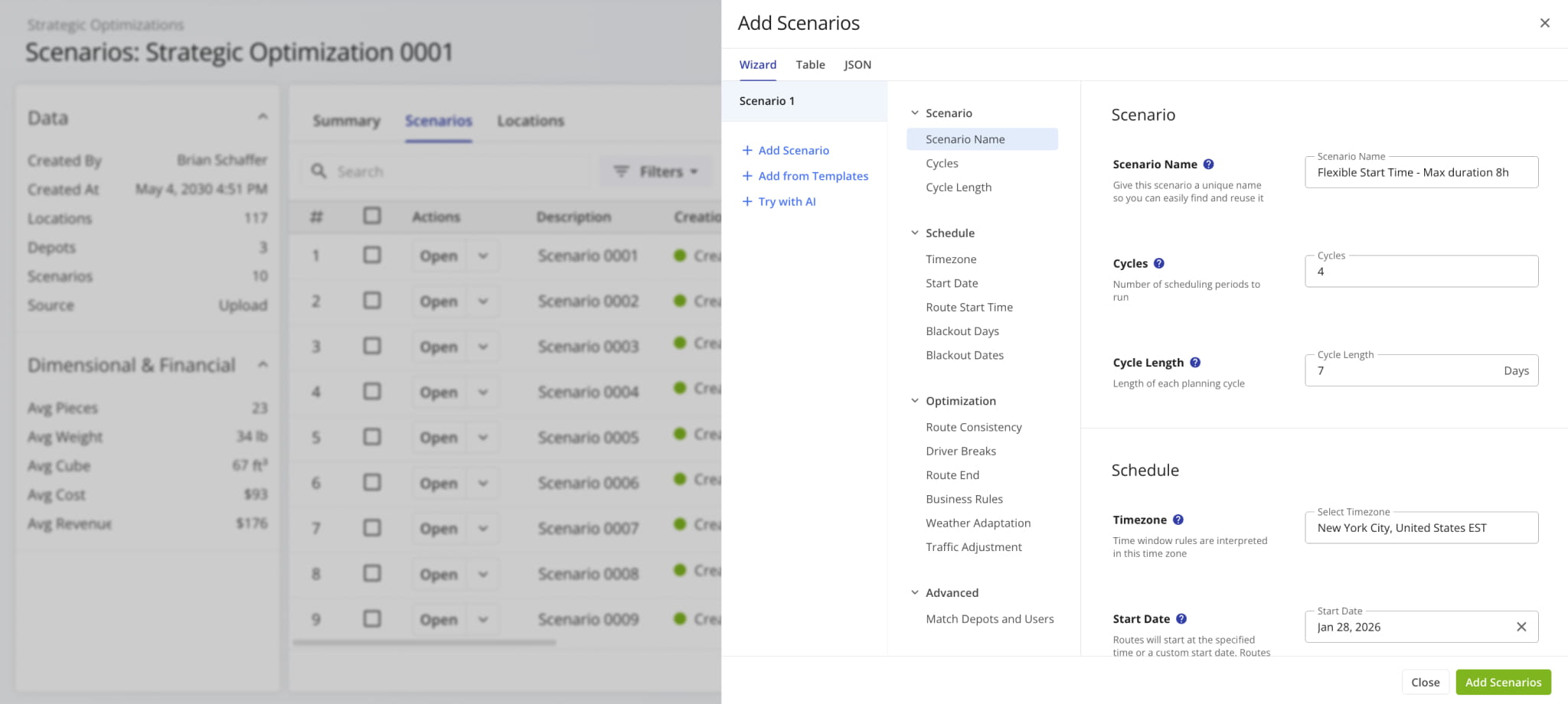
Task: Open the Cycle Length help tooltip icon
Action: coord(1194,363)
